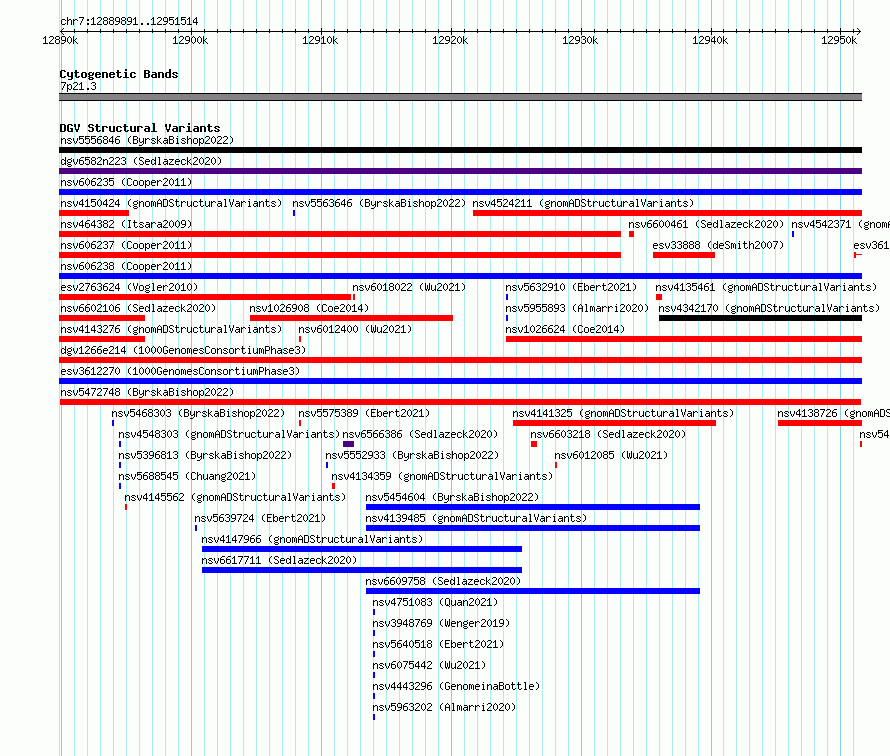Open nsv5396813 (ByrskaBishop2022) variant
Viewport: 890px width, 756px height.
pyautogui.click(x=205, y=455)
